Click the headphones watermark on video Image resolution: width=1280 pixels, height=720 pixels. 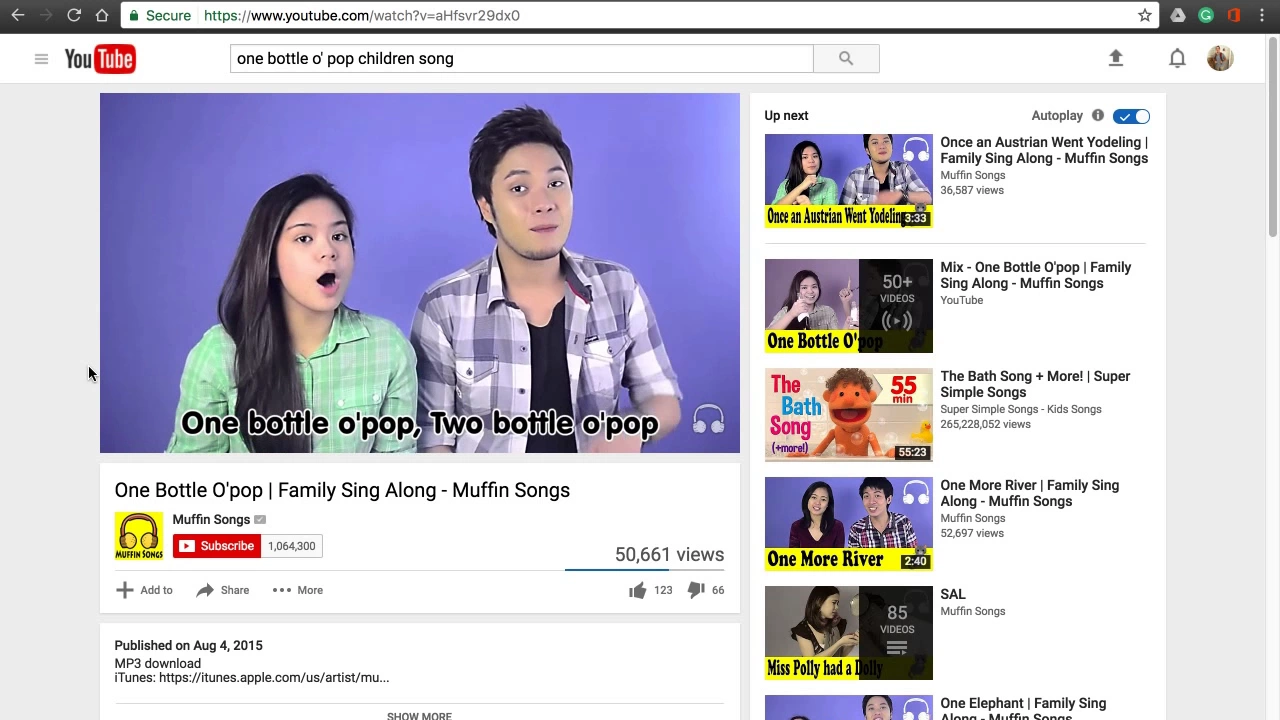(708, 418)
